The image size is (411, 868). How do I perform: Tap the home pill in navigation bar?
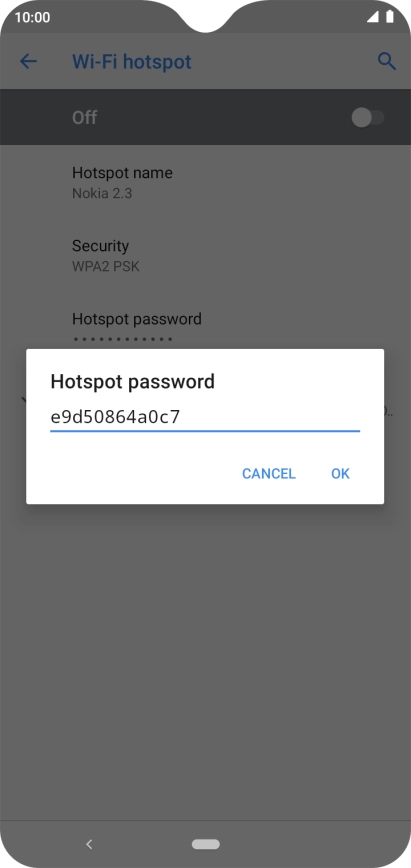pyautogui.click(x=206, y=844)
